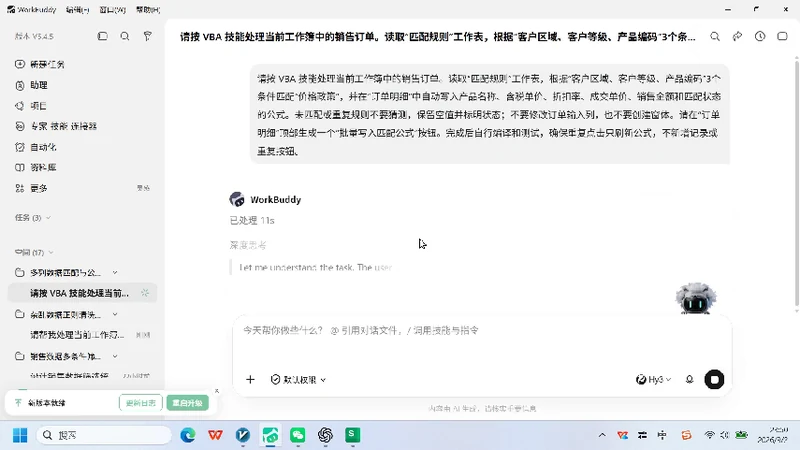Open the sidebar search icon
Viewport: 800px width, 450px height.
pos(124,36)
